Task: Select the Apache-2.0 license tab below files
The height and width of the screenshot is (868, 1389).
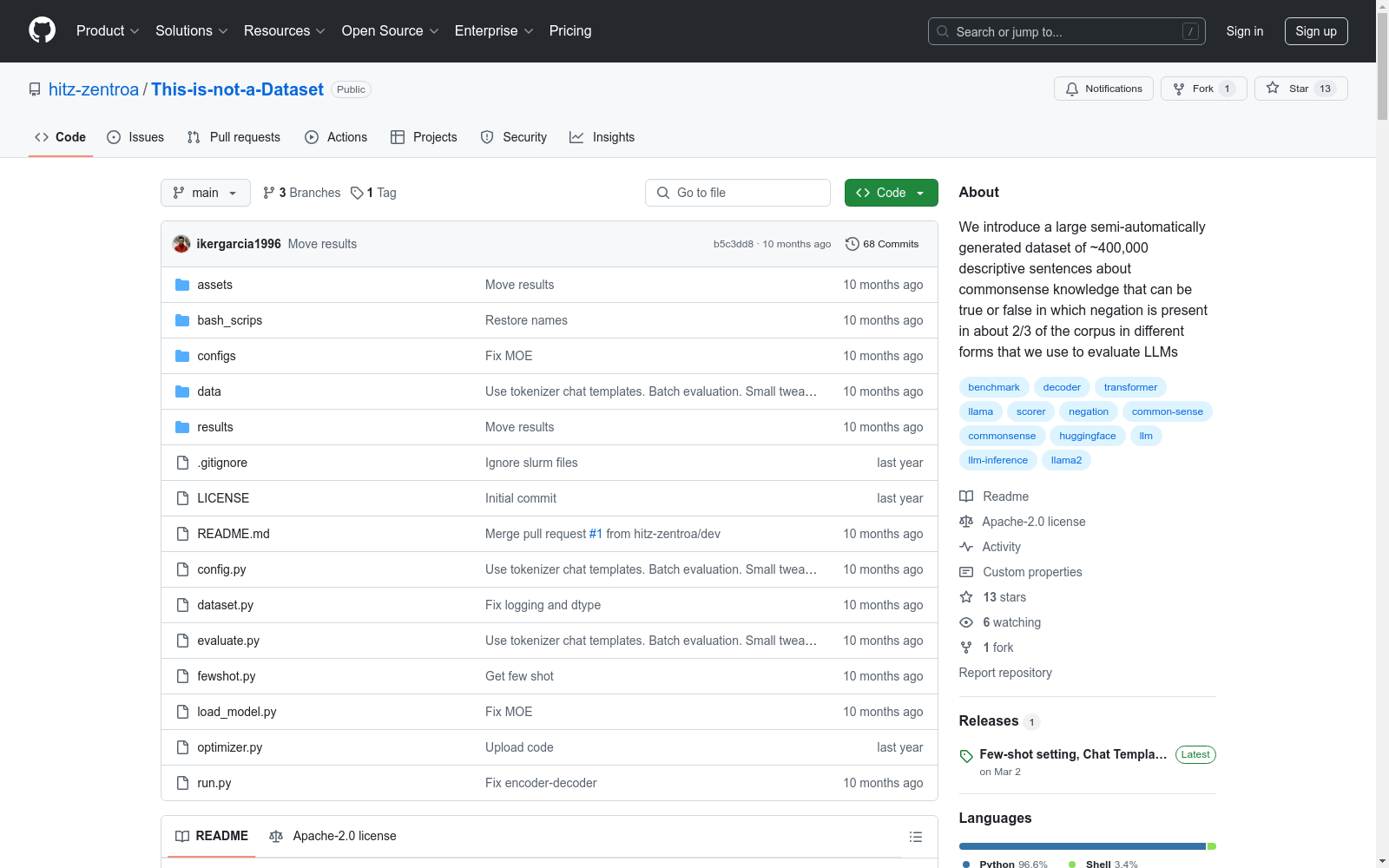Action: click(x=333, y=836)
